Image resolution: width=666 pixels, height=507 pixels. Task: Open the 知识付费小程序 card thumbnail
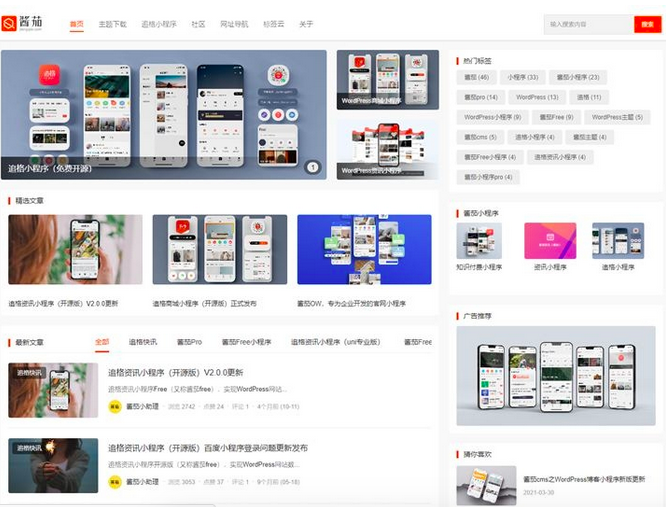[x=479, y=241]
